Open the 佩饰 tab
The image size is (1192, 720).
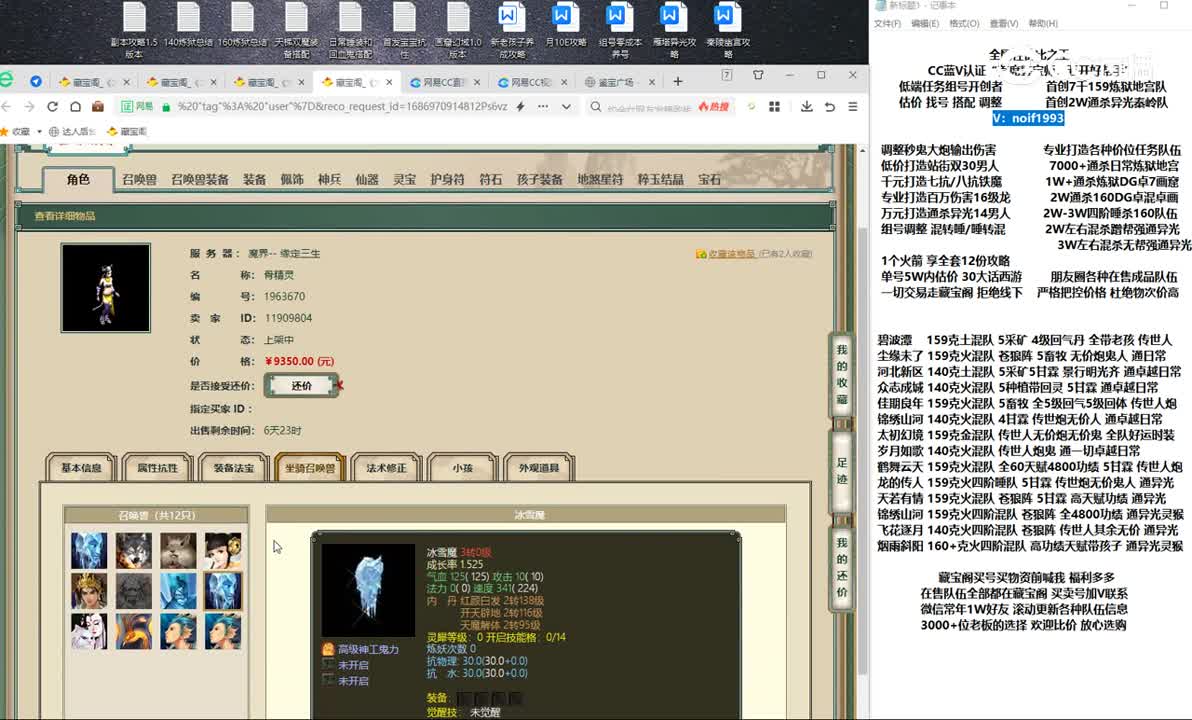(x=292, y=179)
